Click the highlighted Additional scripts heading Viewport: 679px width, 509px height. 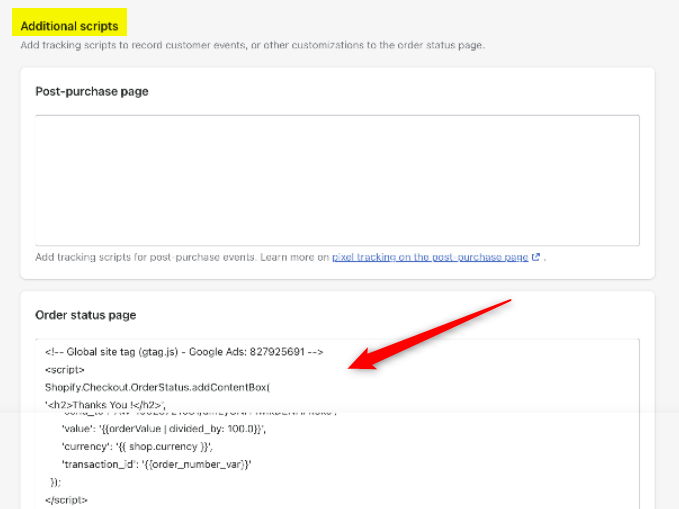(x=69, y=25)
